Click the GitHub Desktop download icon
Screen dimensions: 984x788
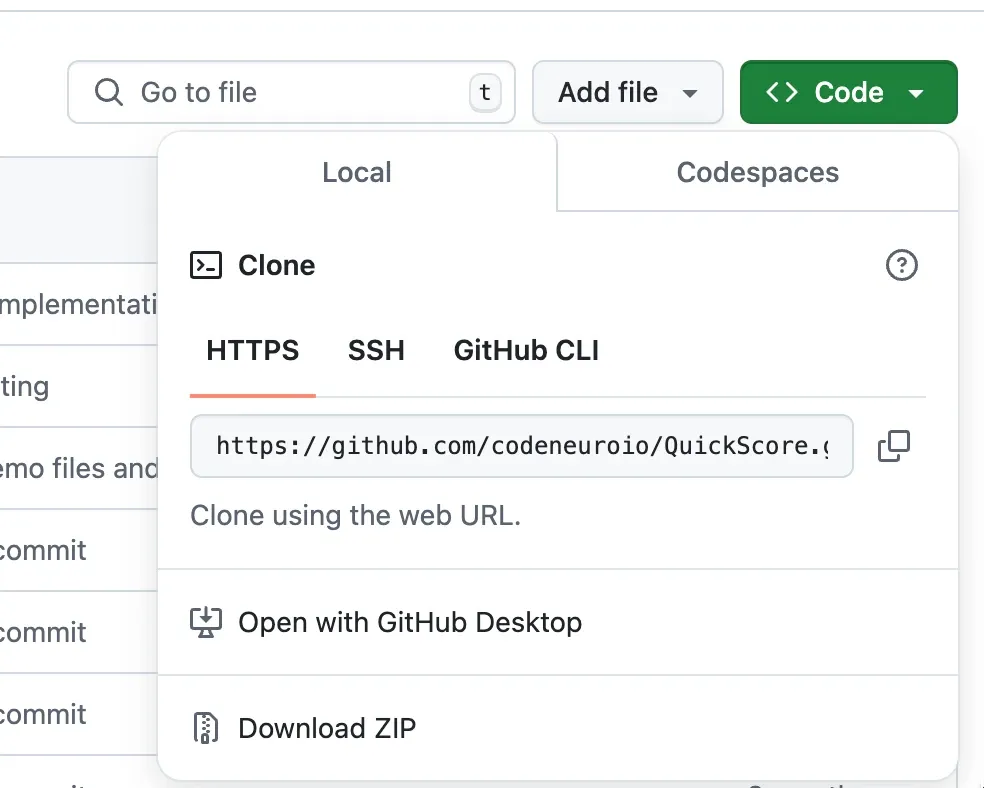[205, 621]
